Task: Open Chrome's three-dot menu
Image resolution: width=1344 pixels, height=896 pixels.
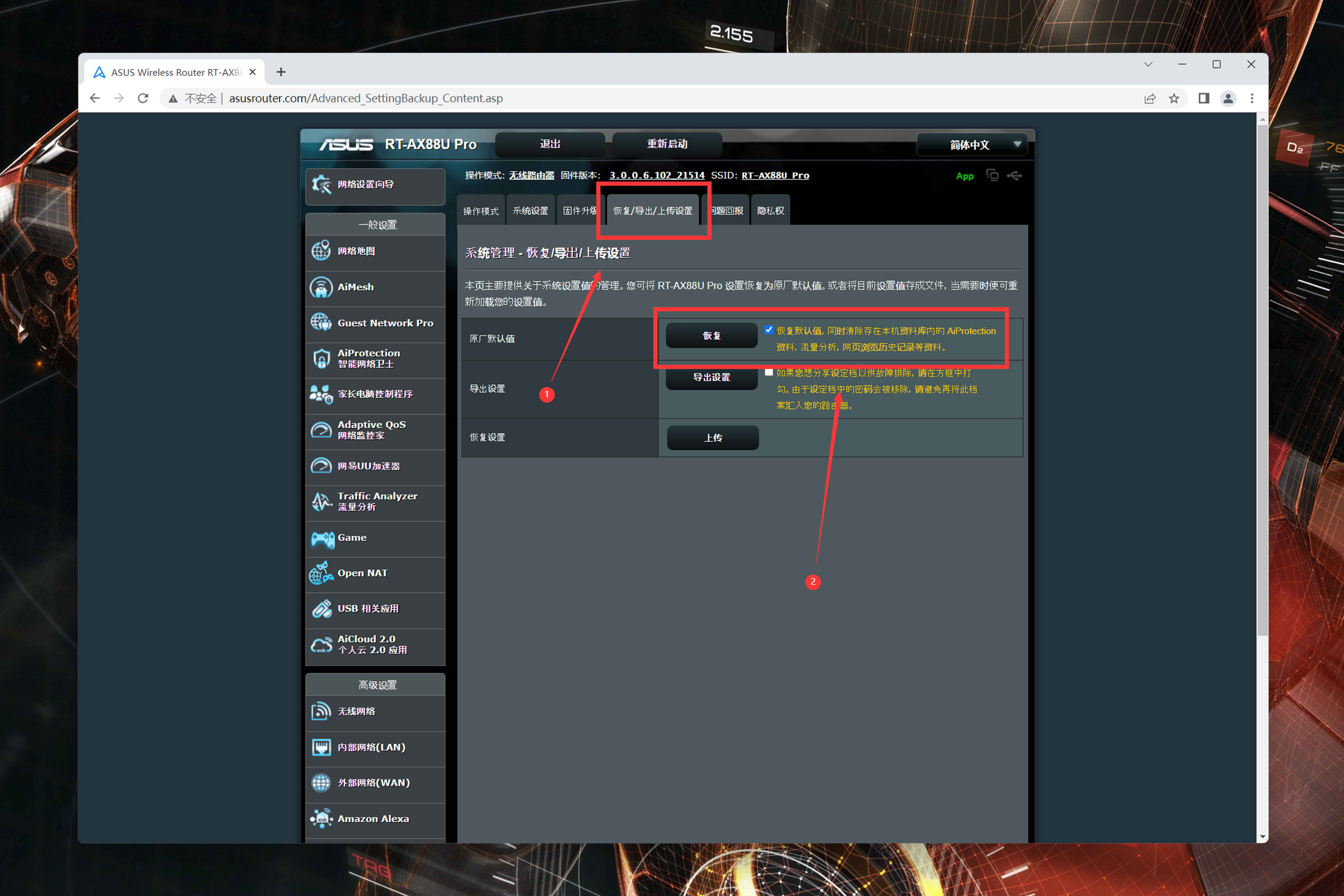Action: pos(1252,98)
